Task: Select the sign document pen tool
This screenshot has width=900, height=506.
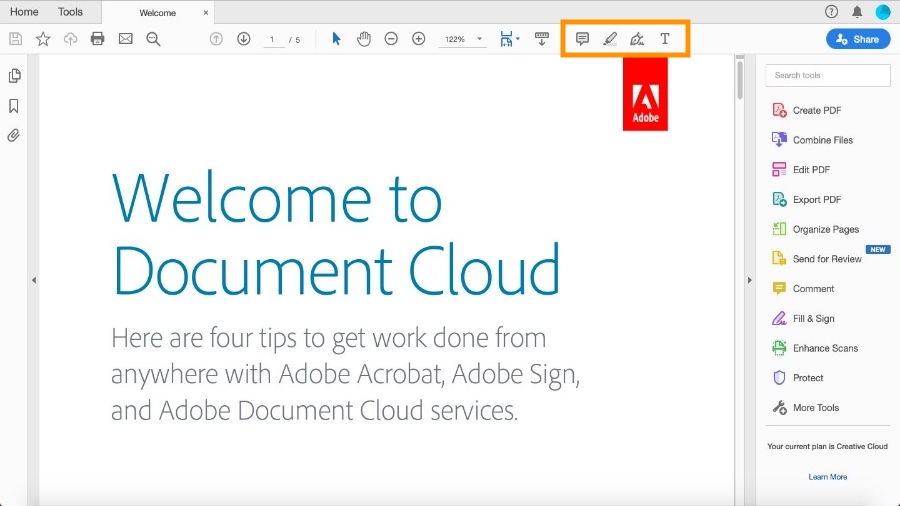Action: tap(637, 39)
